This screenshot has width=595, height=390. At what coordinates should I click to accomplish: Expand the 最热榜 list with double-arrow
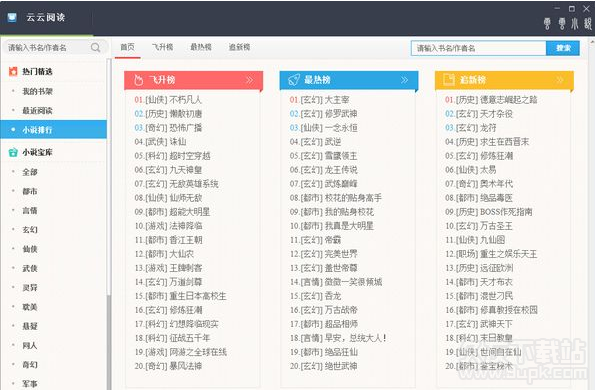[x=405, y=80]
